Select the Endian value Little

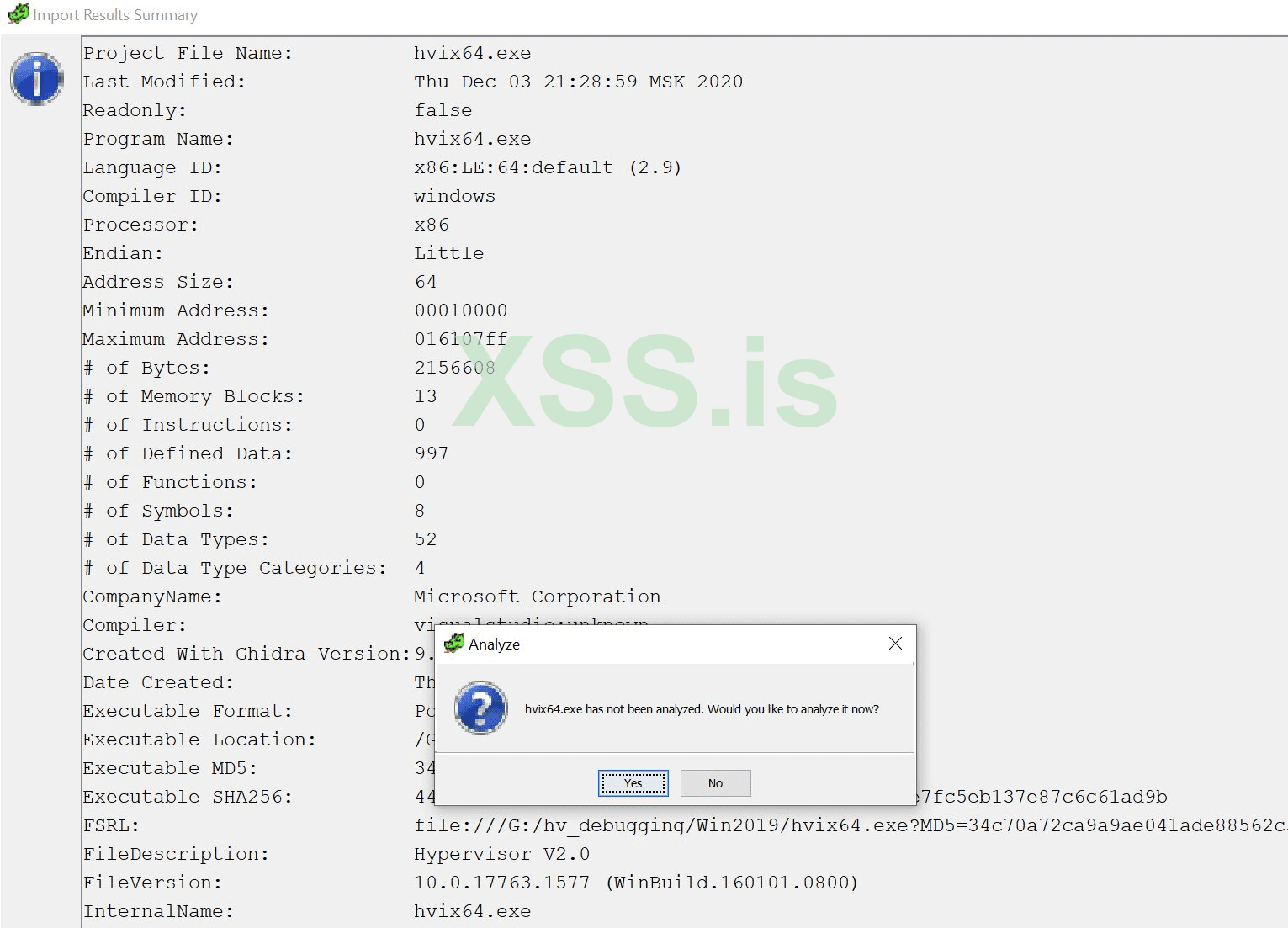click(x=448, y=253)
